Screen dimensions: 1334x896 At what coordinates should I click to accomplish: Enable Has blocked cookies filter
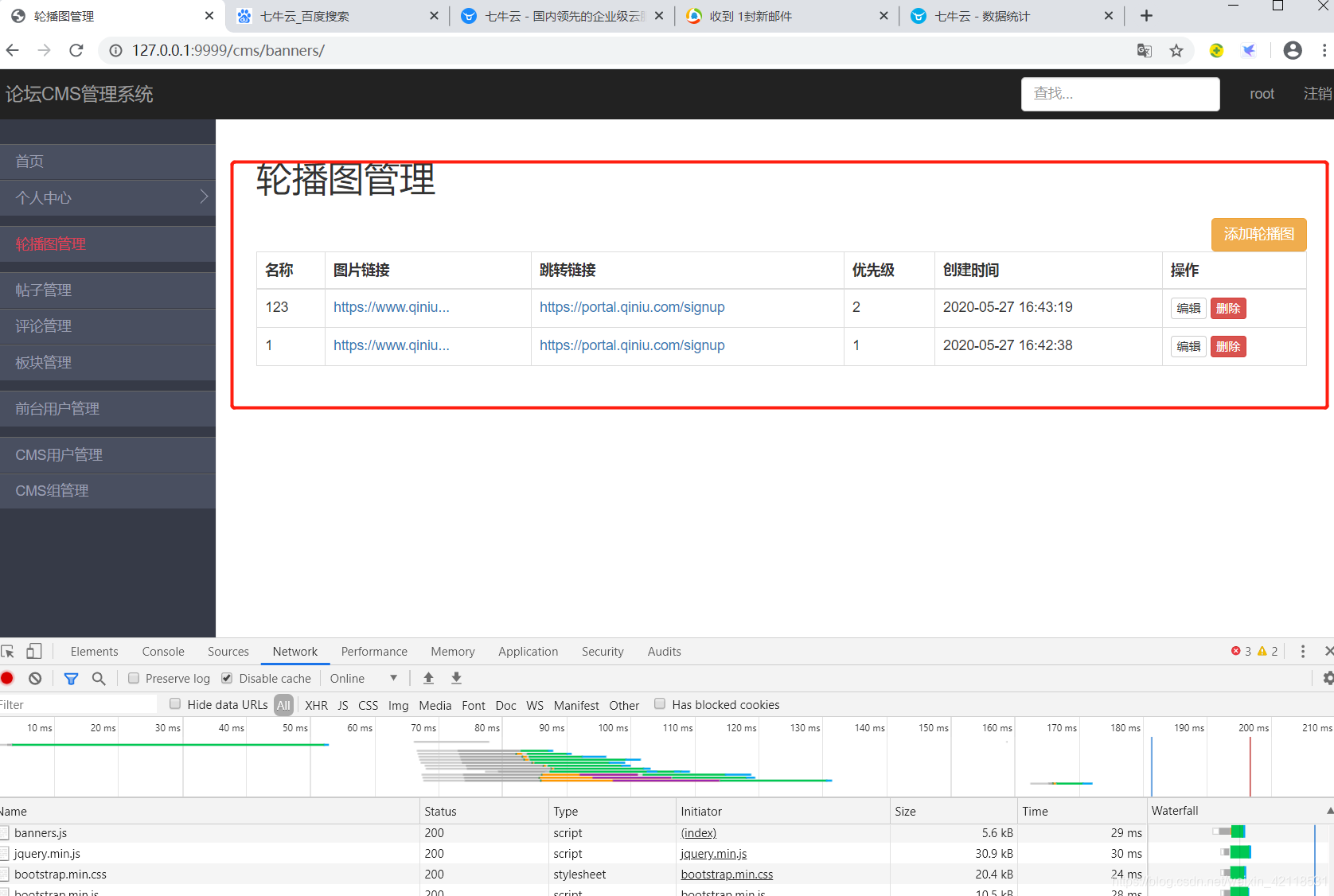coord(660,703)
